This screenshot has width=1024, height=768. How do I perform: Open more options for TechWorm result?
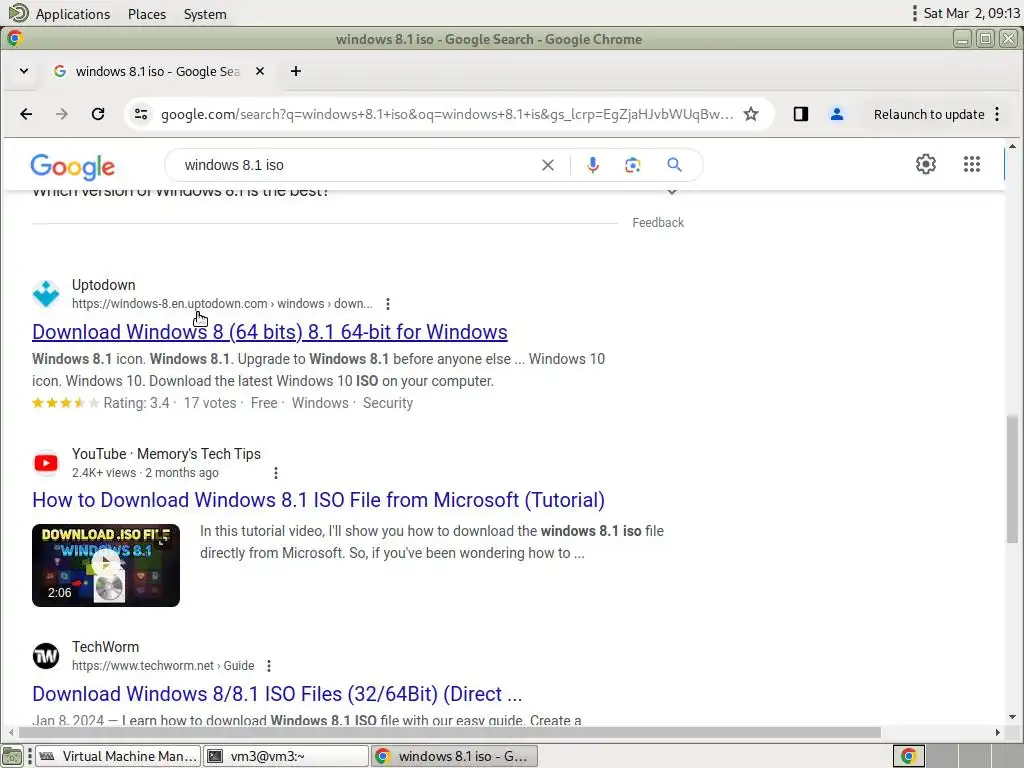click(269, 666)
